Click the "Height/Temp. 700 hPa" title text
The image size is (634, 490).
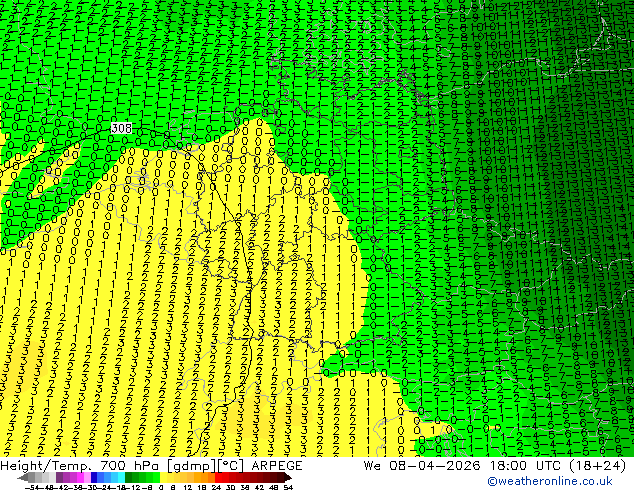[x=82, y=466]
